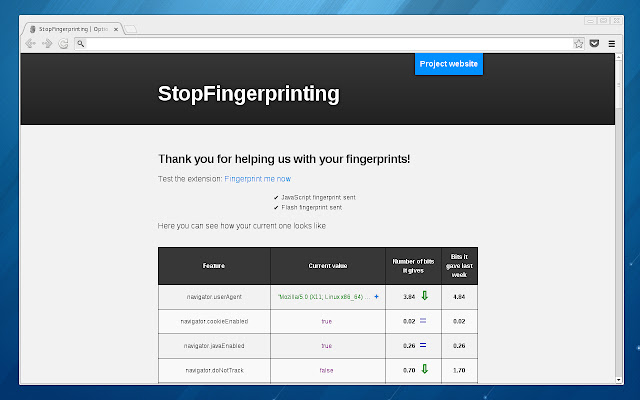This screenshot has height=400, width=640.
Task: Click true value in javaEnabled row
Action: click(x=327, y=346)
